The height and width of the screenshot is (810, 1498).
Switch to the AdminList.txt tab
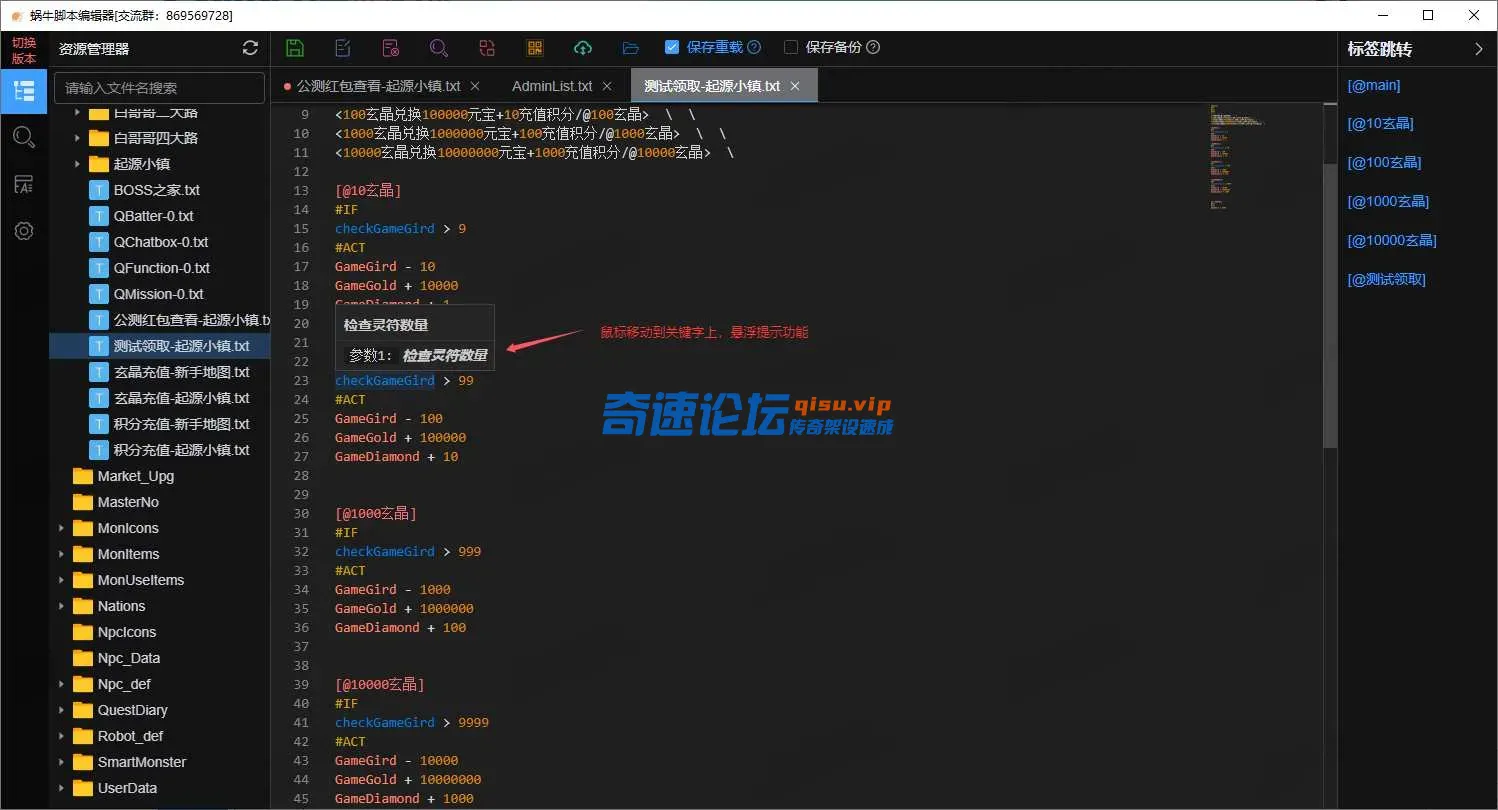(x=552, y=86)
